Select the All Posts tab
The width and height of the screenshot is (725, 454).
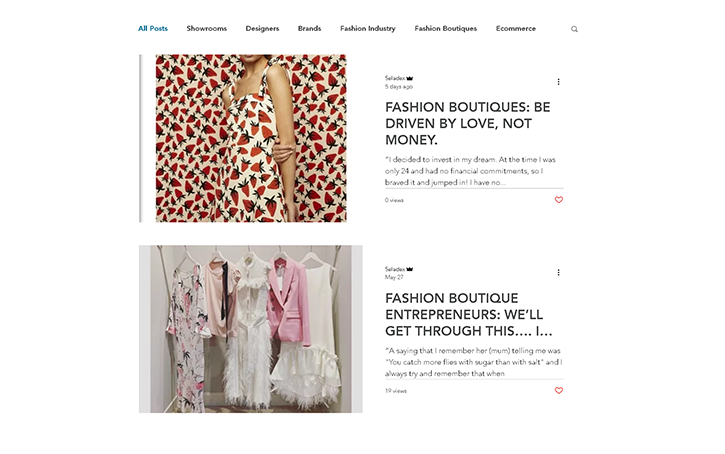click(x=153, y=28)
